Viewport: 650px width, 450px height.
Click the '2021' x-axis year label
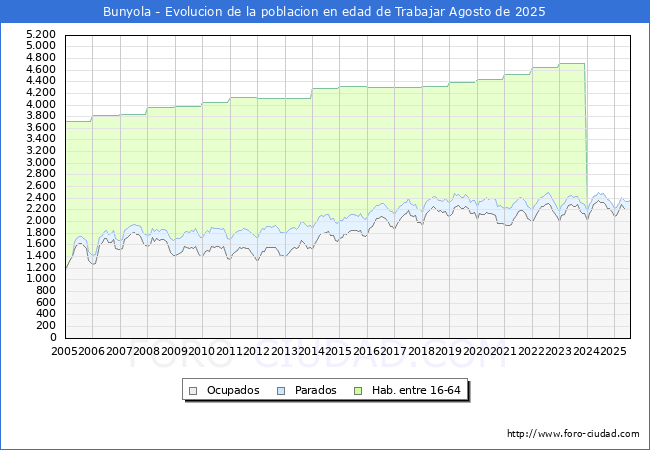coord(504,351)
